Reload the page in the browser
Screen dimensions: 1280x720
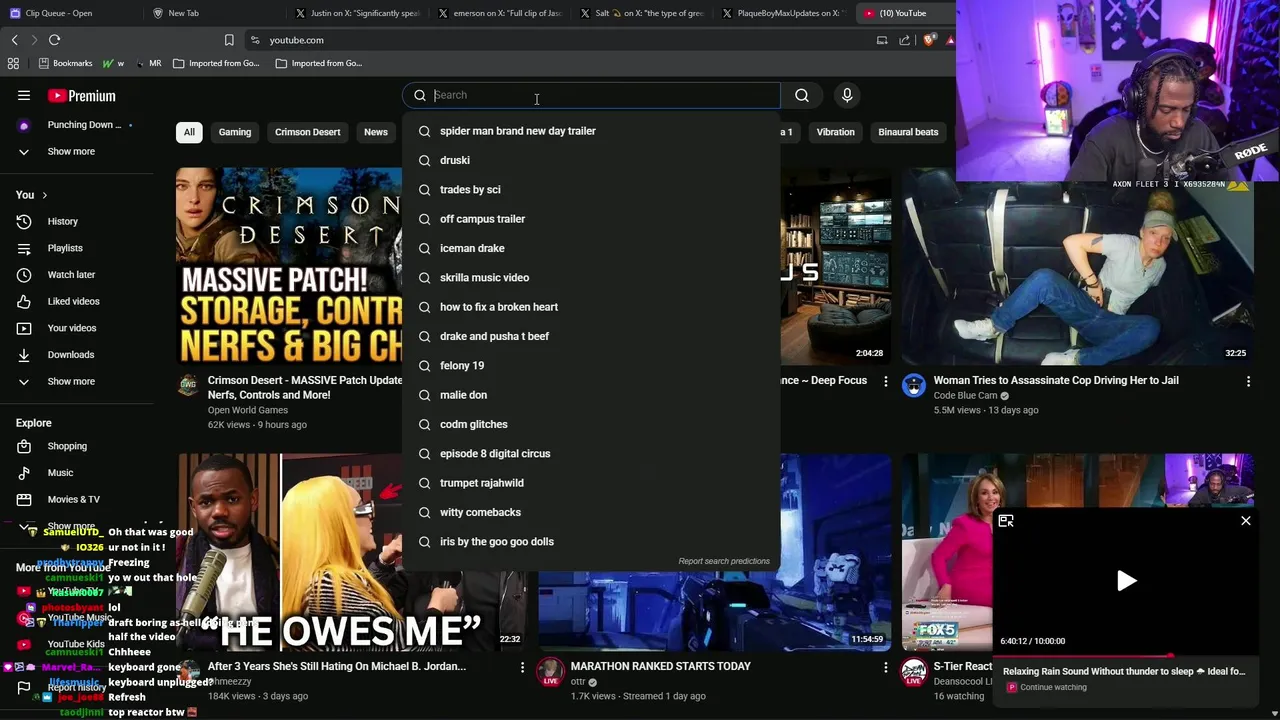(x=54, y=40)
